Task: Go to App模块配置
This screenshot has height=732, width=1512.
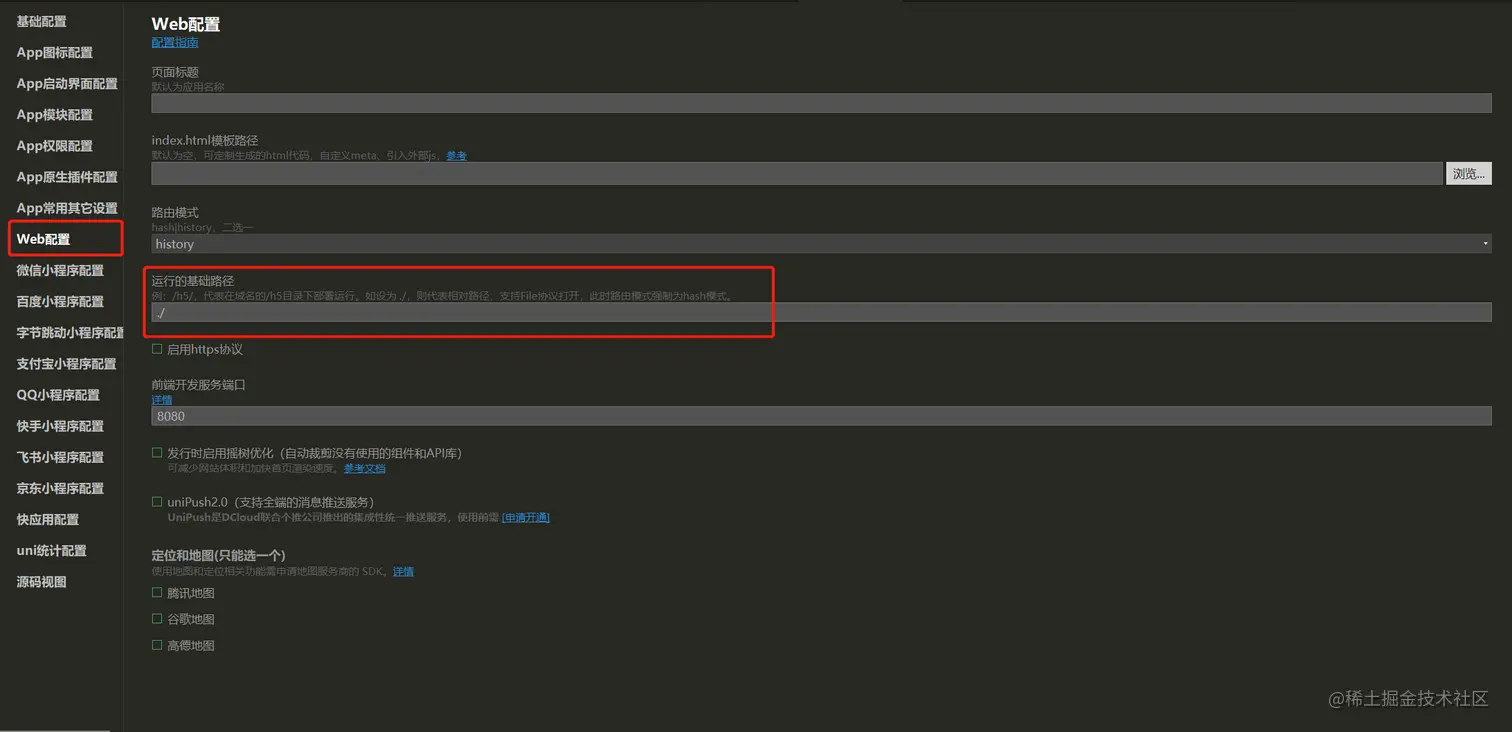Action: pos(54,114)
